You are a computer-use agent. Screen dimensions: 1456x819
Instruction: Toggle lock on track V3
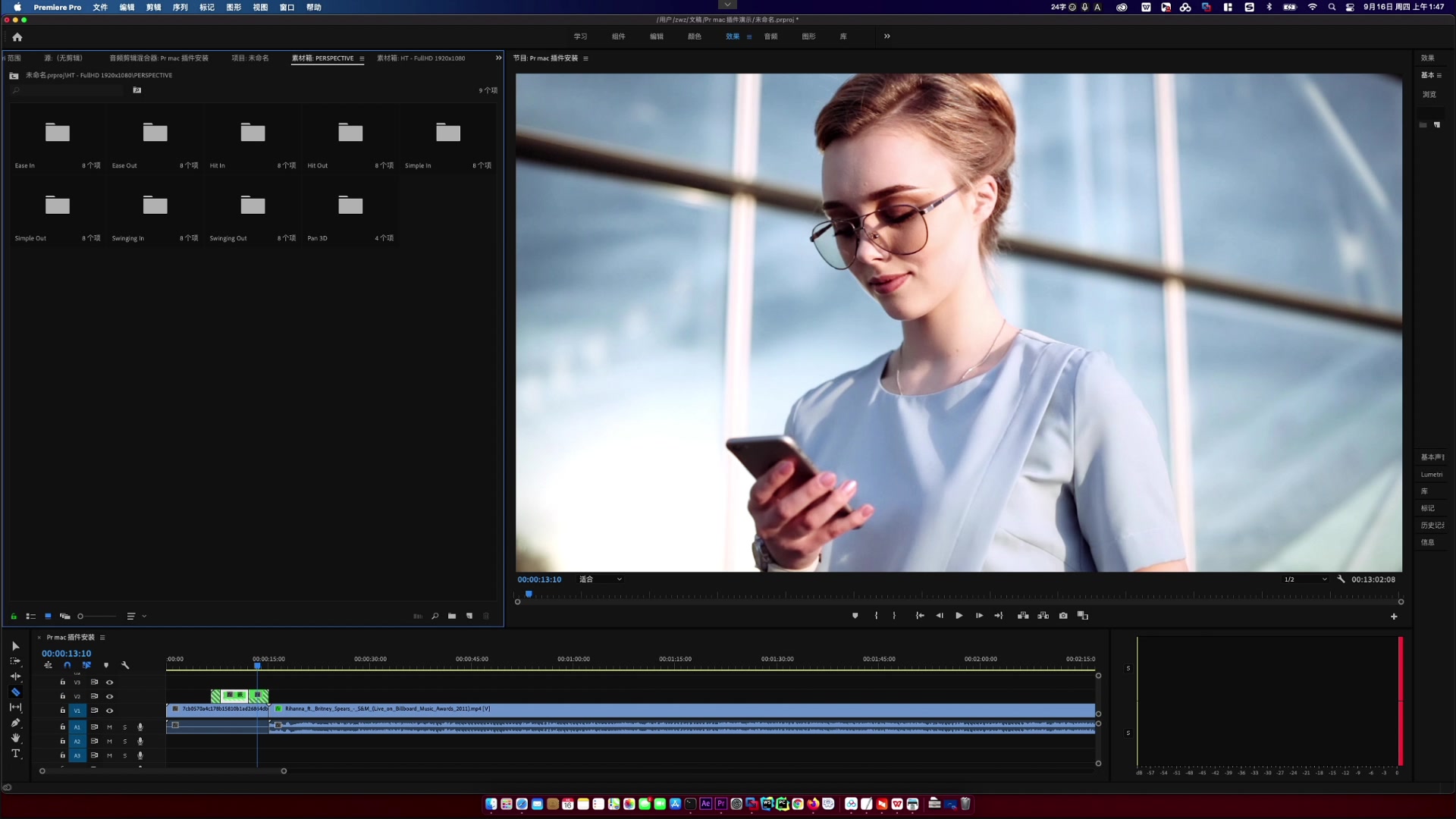[x=62, y=682]
